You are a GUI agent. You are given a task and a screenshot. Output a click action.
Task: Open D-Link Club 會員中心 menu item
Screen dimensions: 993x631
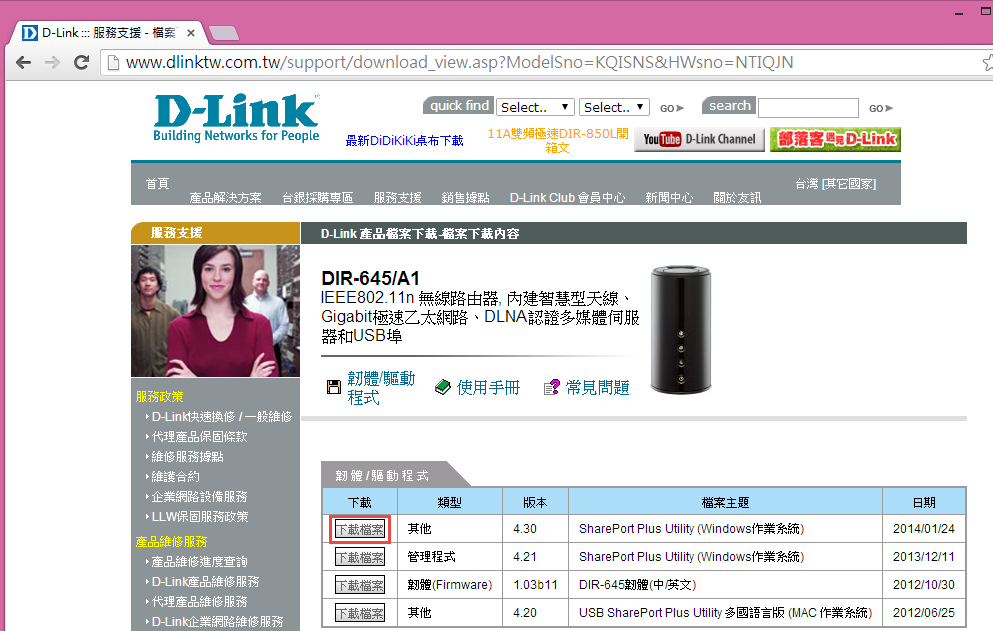(x=567, y=198)
